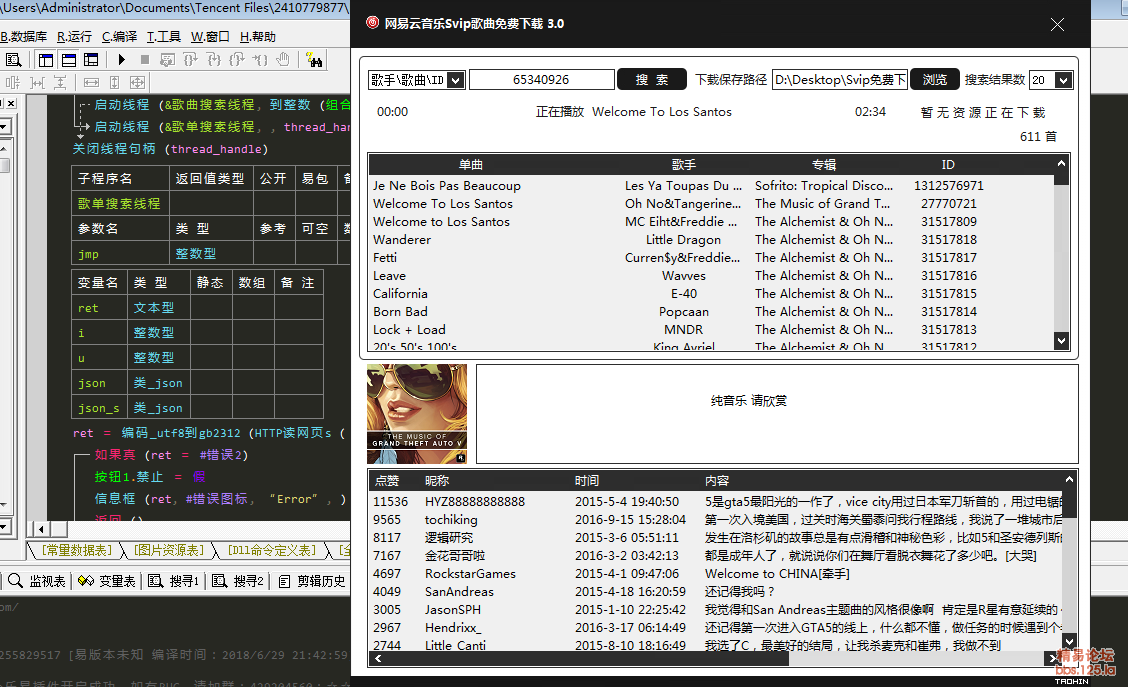Click the hand icon in the debug toolbar
1128x687 pixels.
point(283,60)
